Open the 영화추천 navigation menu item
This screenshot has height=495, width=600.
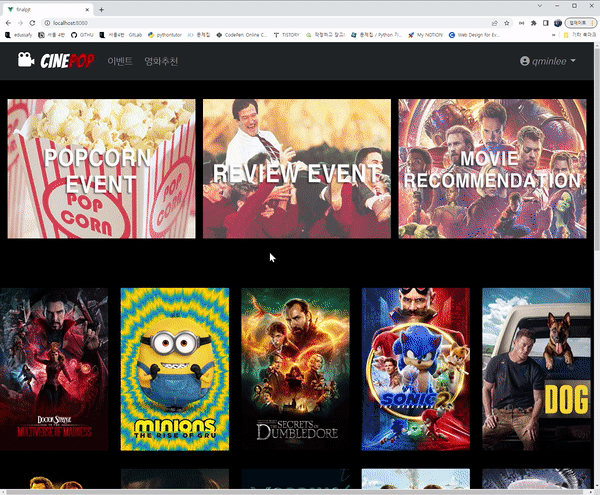click(x=161, y=61)
